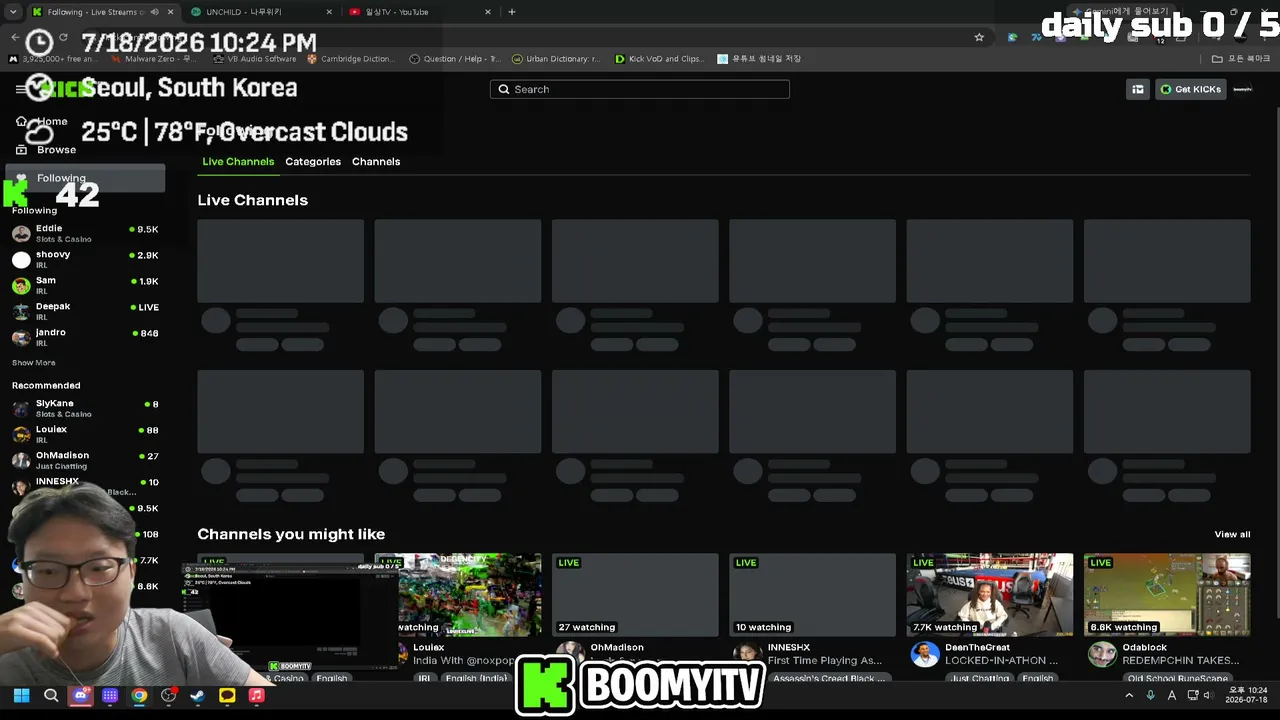Image resolution: width=1280 pixels, height=720 pixels.
Task: Switch to the Live Channels tab
Action: [x=238, y=162]
